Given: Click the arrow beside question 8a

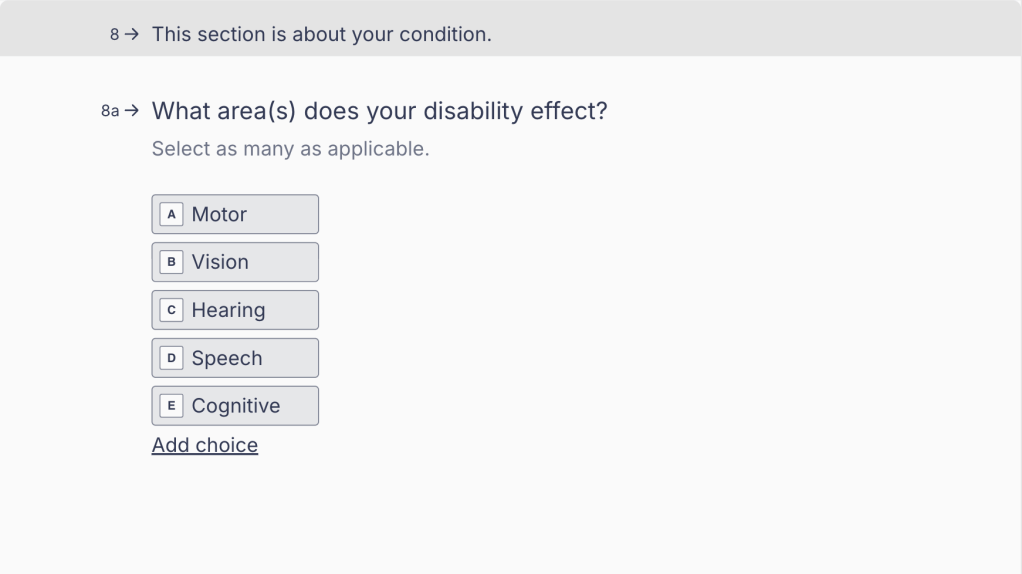Looking at the screenshot, I should coord(131,111).
